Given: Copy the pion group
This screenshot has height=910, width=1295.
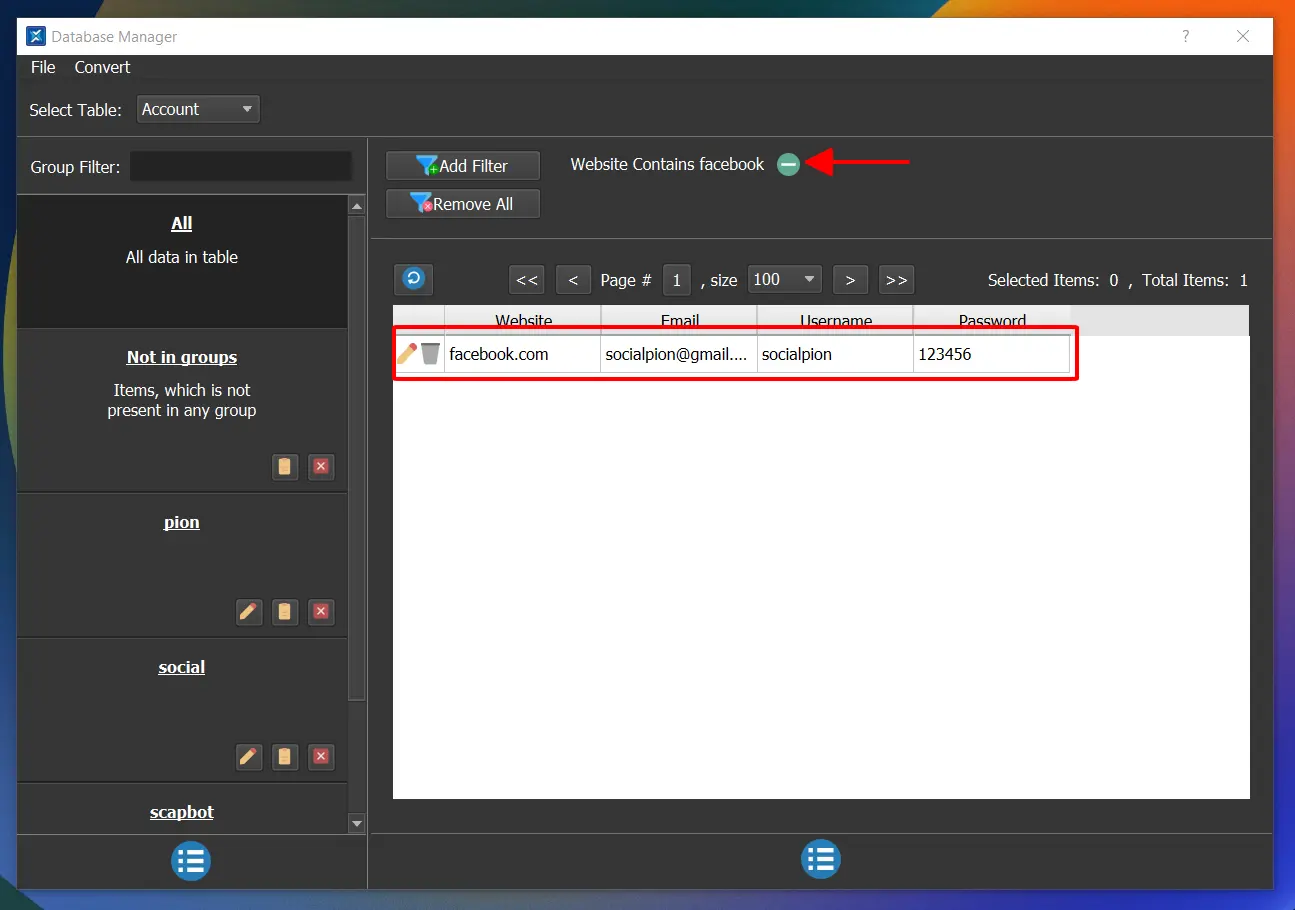Looking at the screenshot, I should click(285, 611).
